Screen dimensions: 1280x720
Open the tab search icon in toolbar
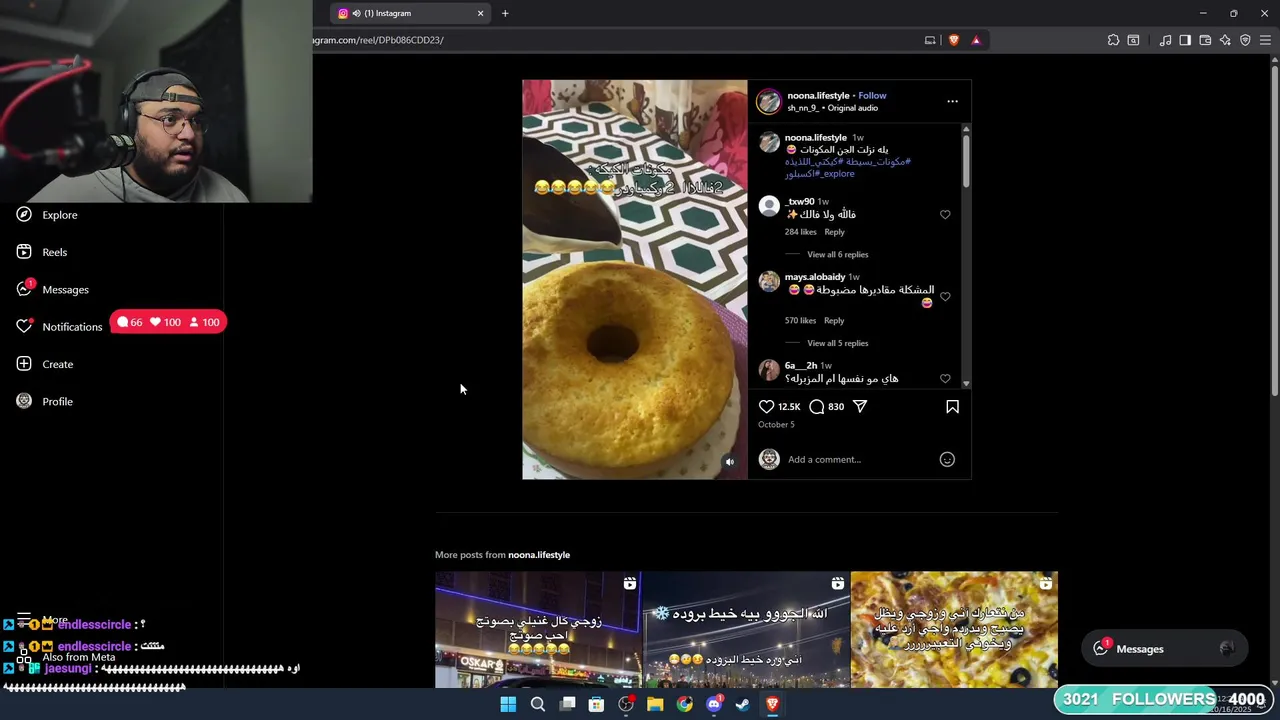(x=1133, y=40)
